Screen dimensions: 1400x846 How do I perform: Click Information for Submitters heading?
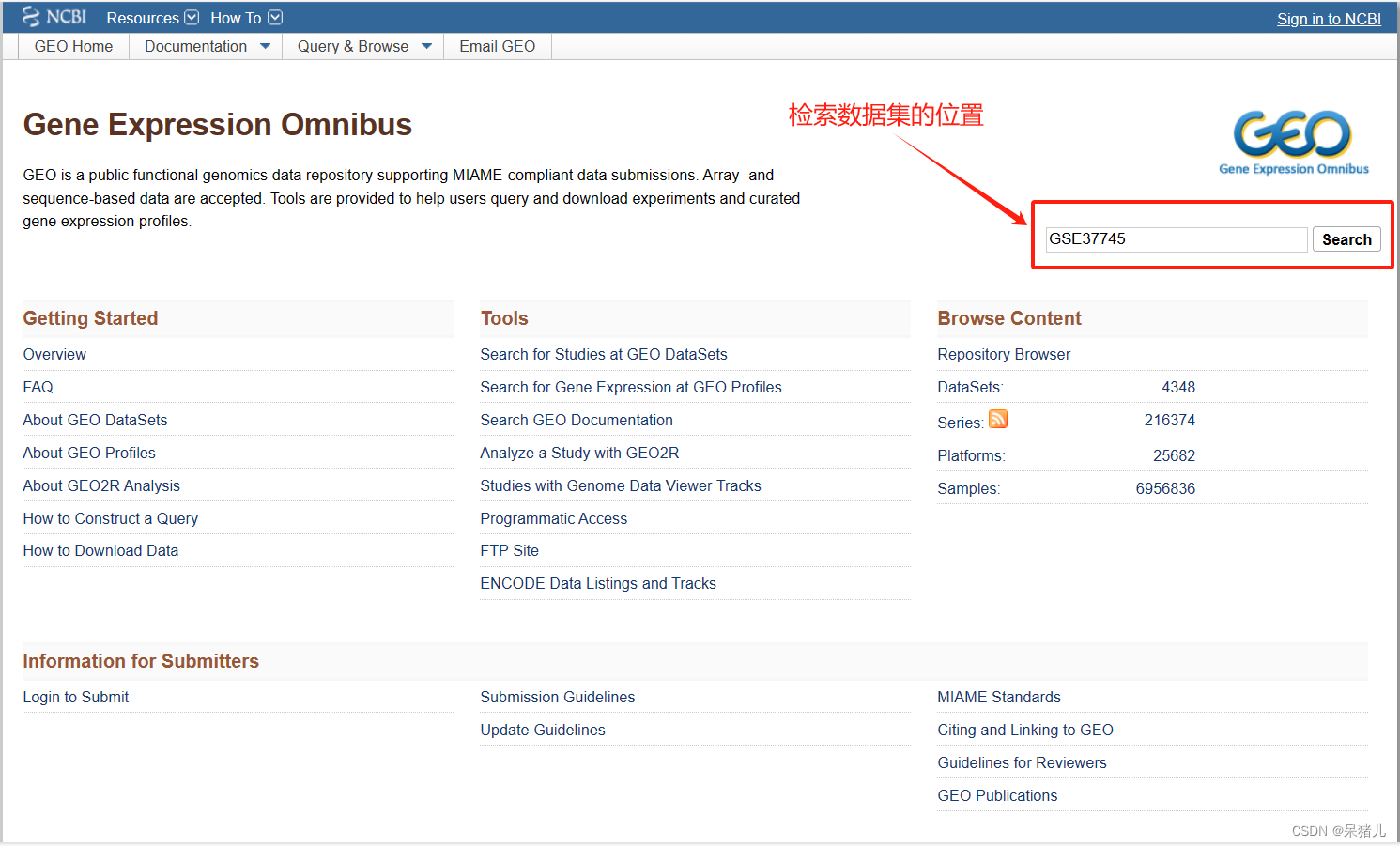click(x=141, y=661)
